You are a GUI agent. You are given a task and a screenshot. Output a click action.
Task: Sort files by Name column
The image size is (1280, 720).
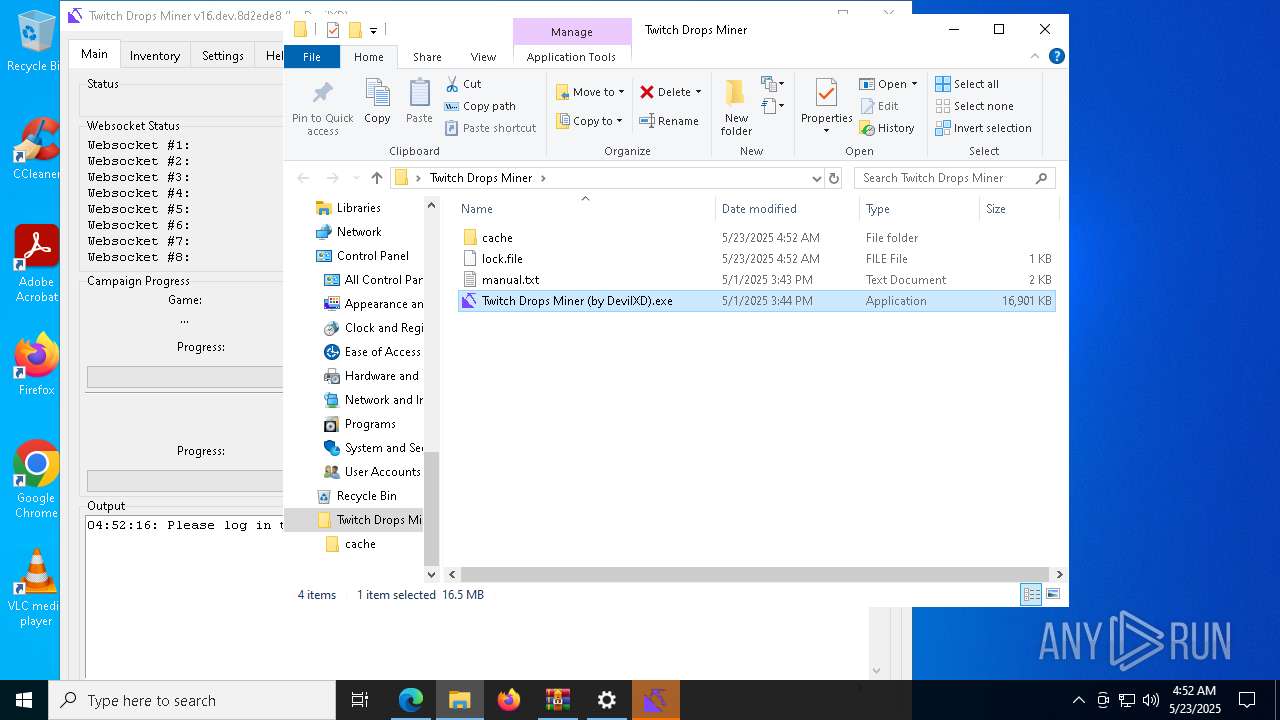[586, 208]
